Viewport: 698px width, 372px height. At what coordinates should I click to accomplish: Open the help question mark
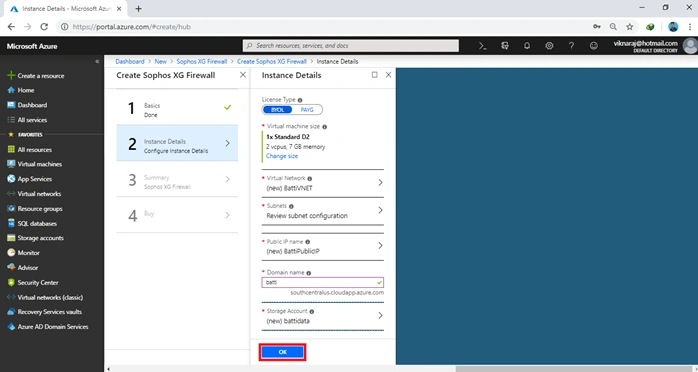[x=571, y=45]
